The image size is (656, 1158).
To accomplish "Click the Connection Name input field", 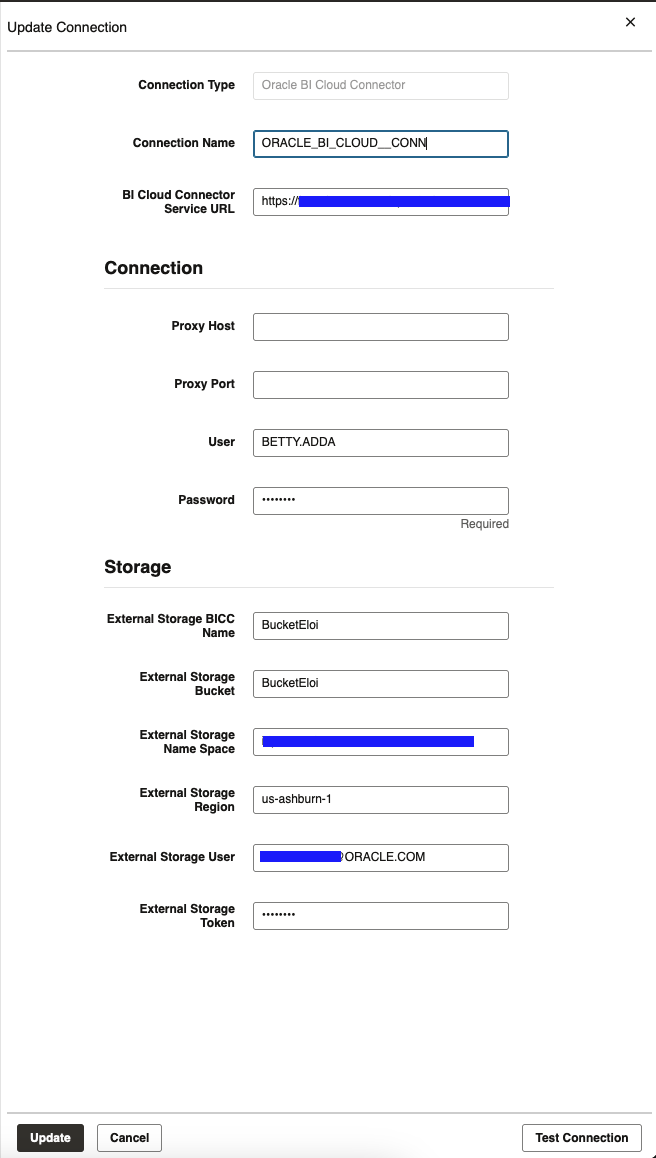I will pos(380,143).
